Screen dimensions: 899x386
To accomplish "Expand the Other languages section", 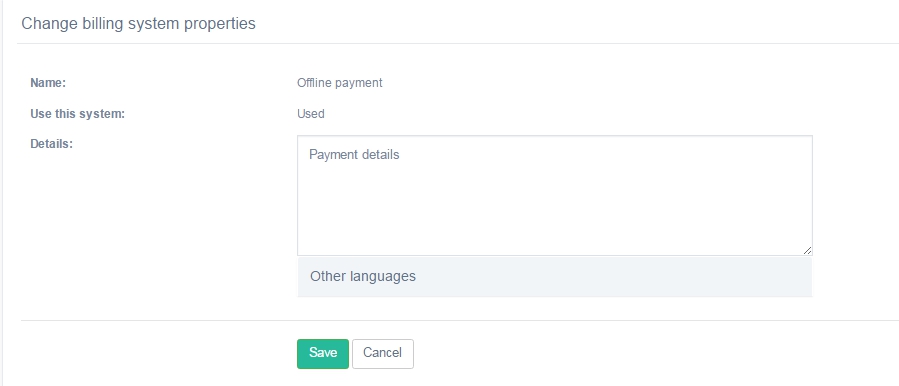I will [554, 276].
